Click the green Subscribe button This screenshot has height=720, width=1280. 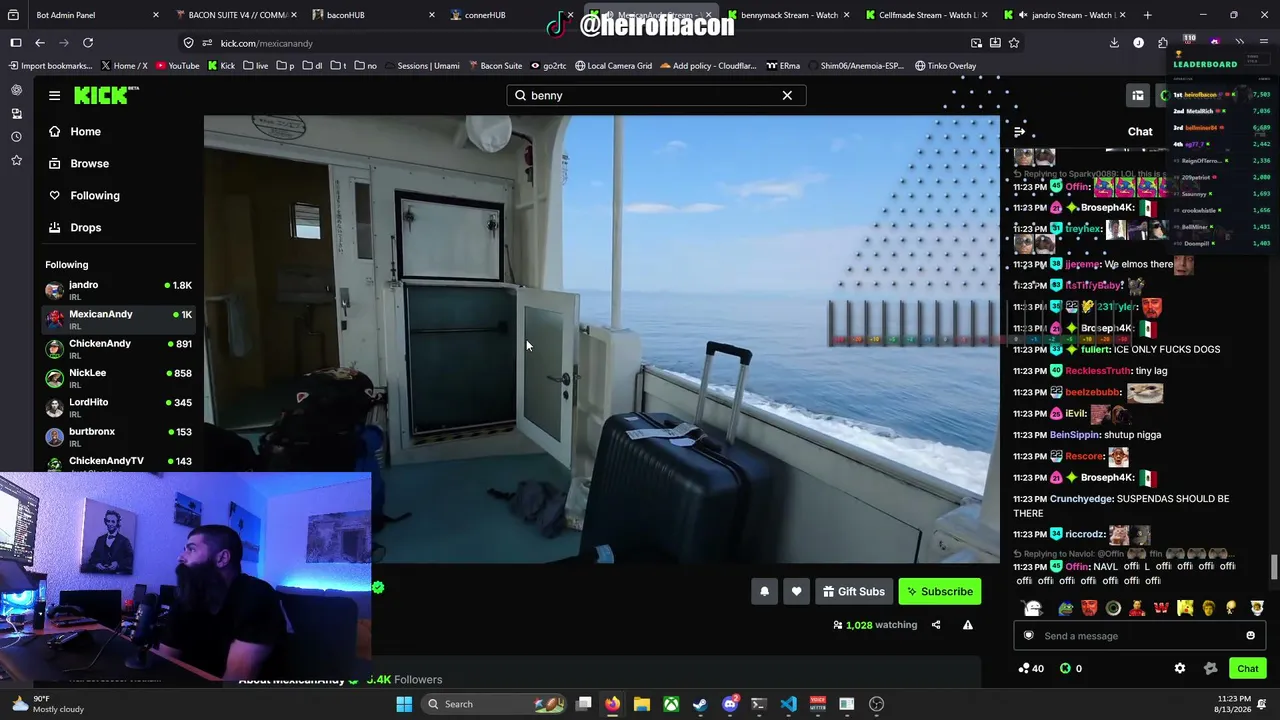click(939, 591)
